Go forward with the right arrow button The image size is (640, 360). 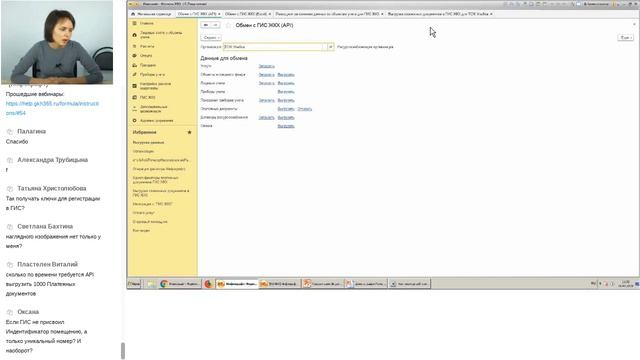tap(215, 25)
